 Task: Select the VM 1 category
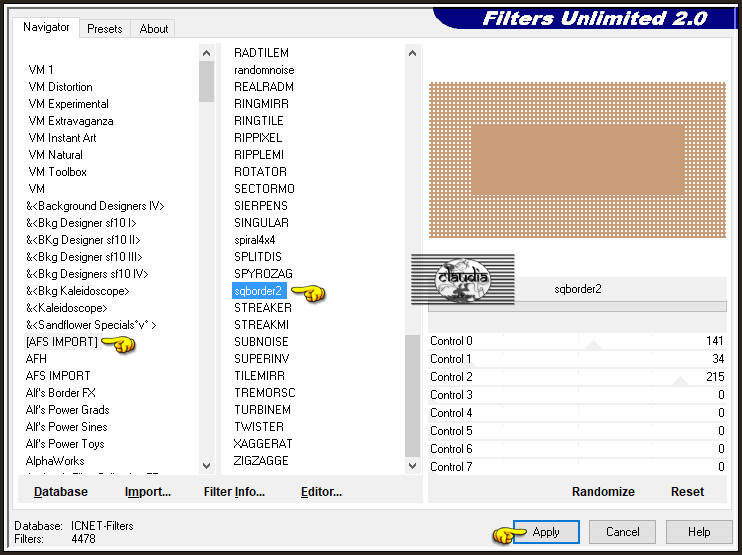click(x=41, y=70)
